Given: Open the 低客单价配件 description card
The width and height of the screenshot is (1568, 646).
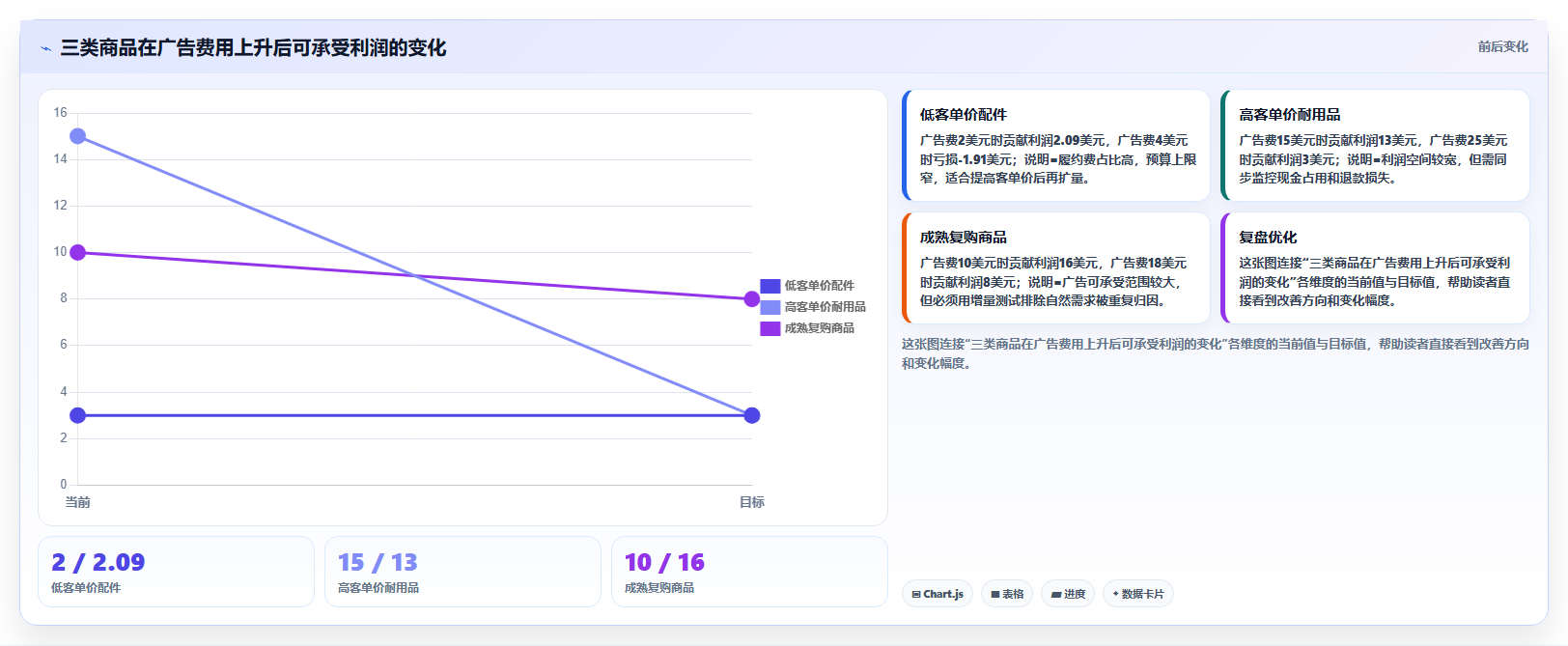Looking at the screenshot, I should [x=1055, y=145].
